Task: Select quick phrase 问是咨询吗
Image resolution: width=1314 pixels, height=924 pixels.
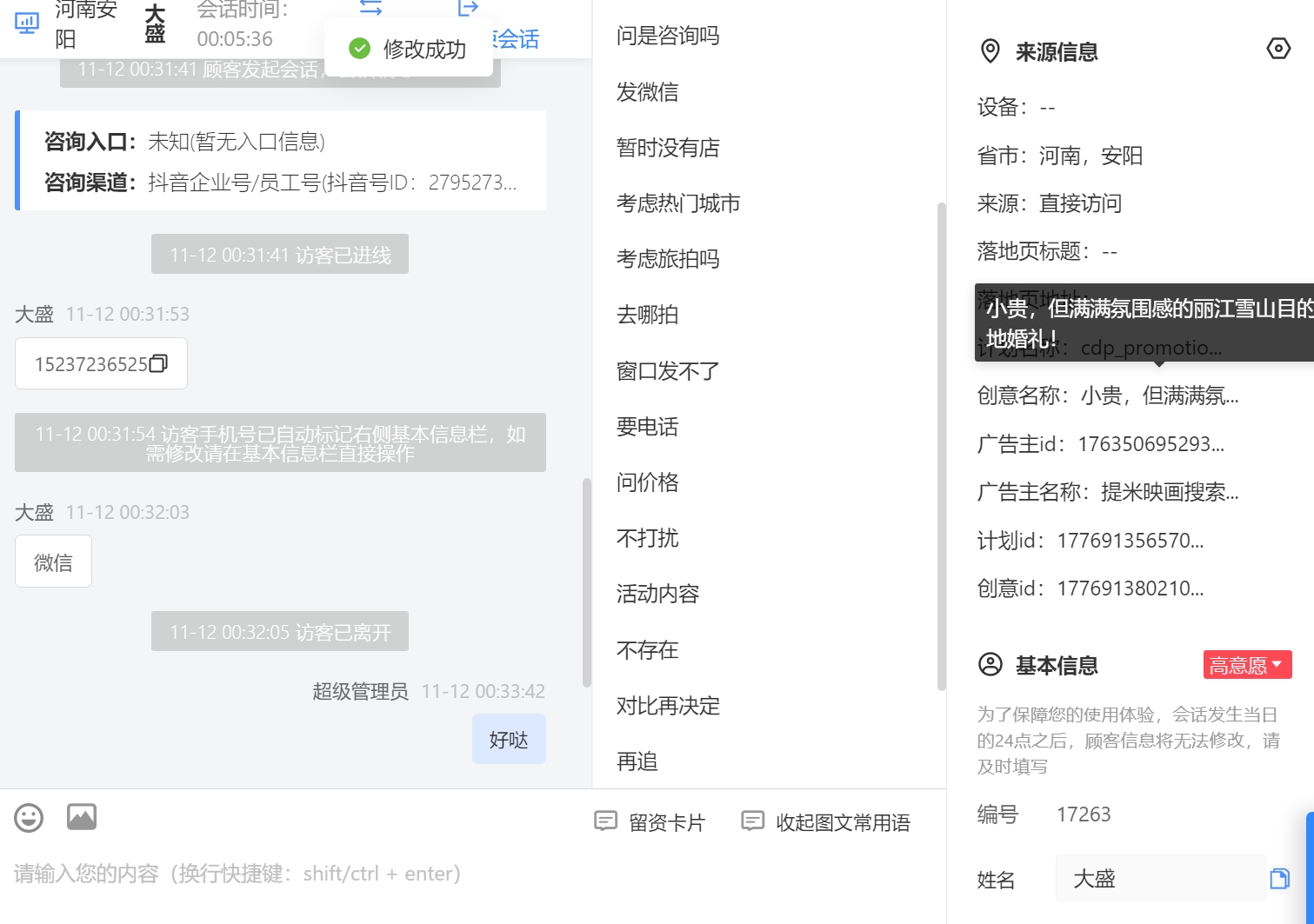Action: pyautogui.click(x=668, y=36)
